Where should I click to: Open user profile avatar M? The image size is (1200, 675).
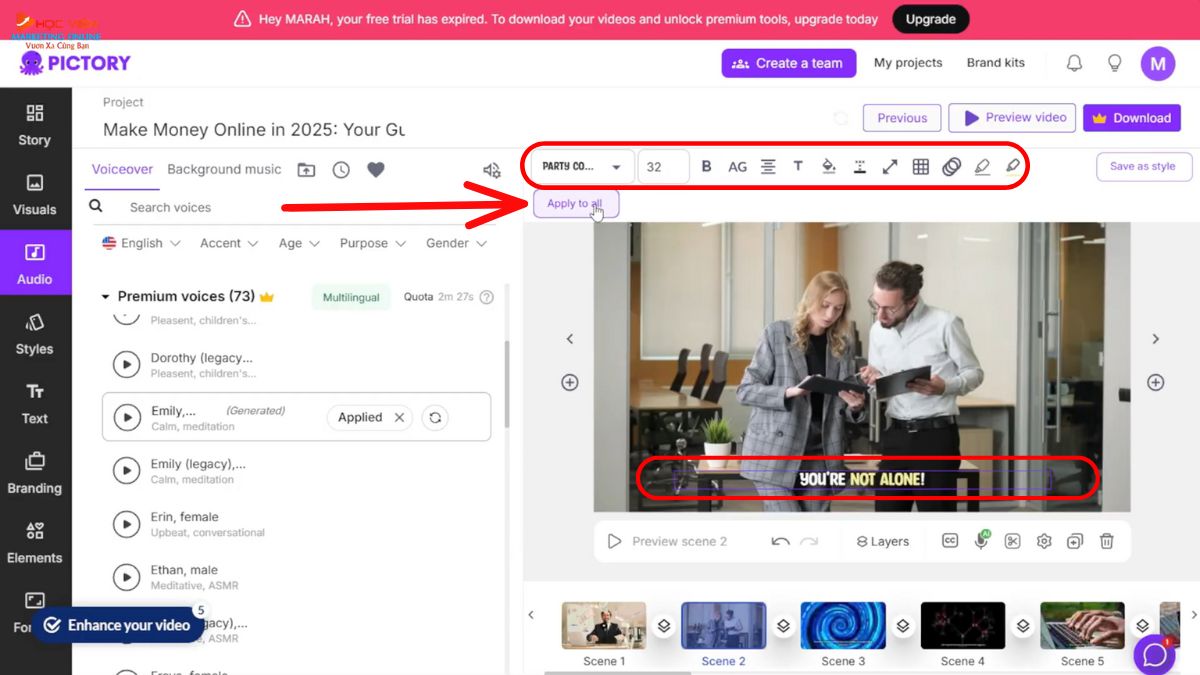click(x=1158, y=63)
